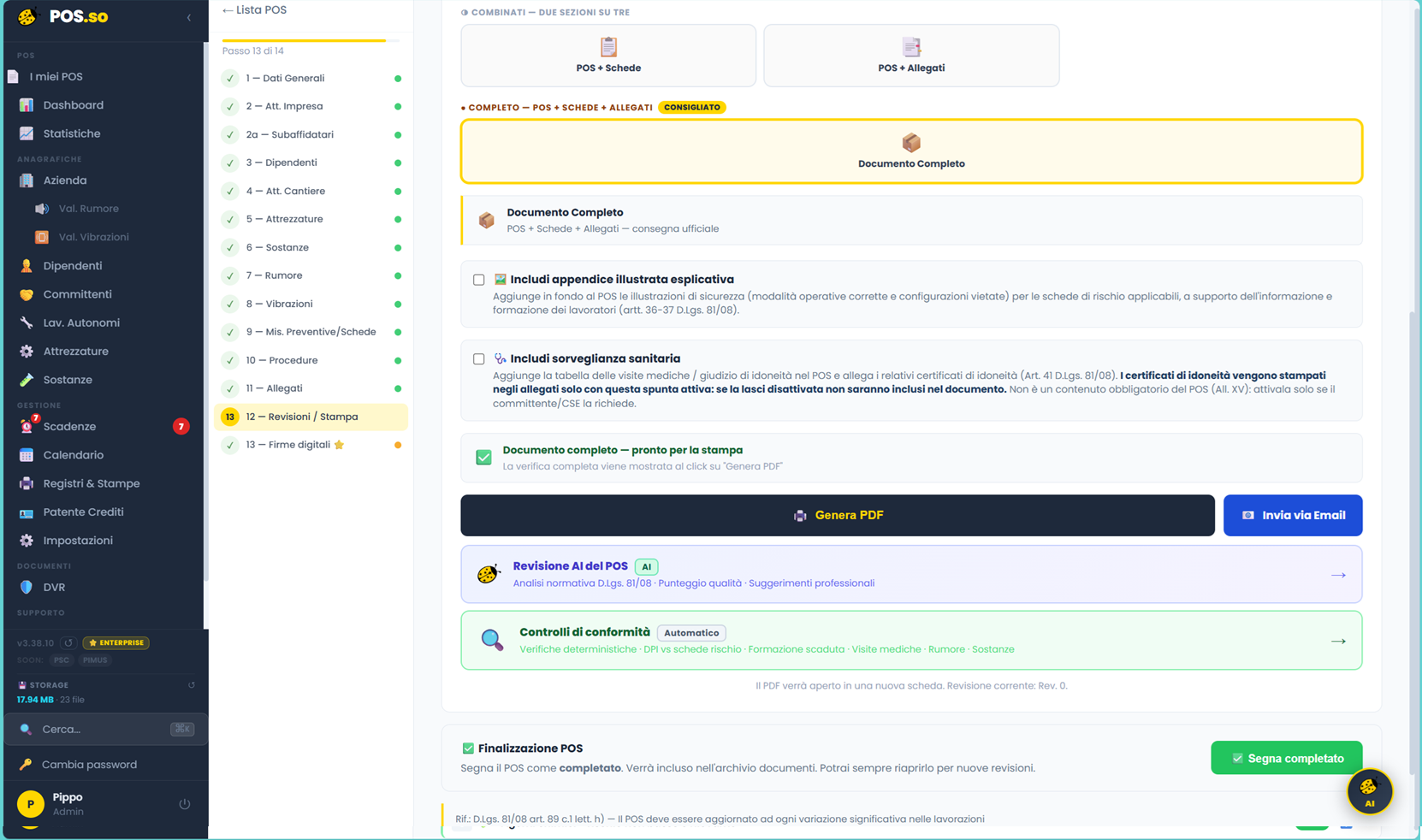Choose the POS + Allegati card

point(911,56)
